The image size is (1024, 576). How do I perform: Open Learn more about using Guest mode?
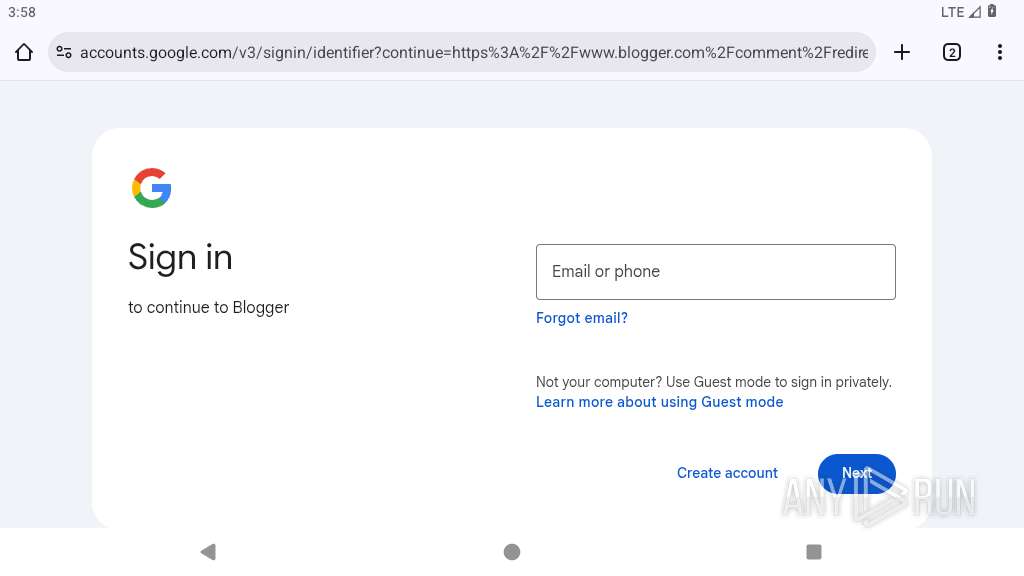point(660,402)
